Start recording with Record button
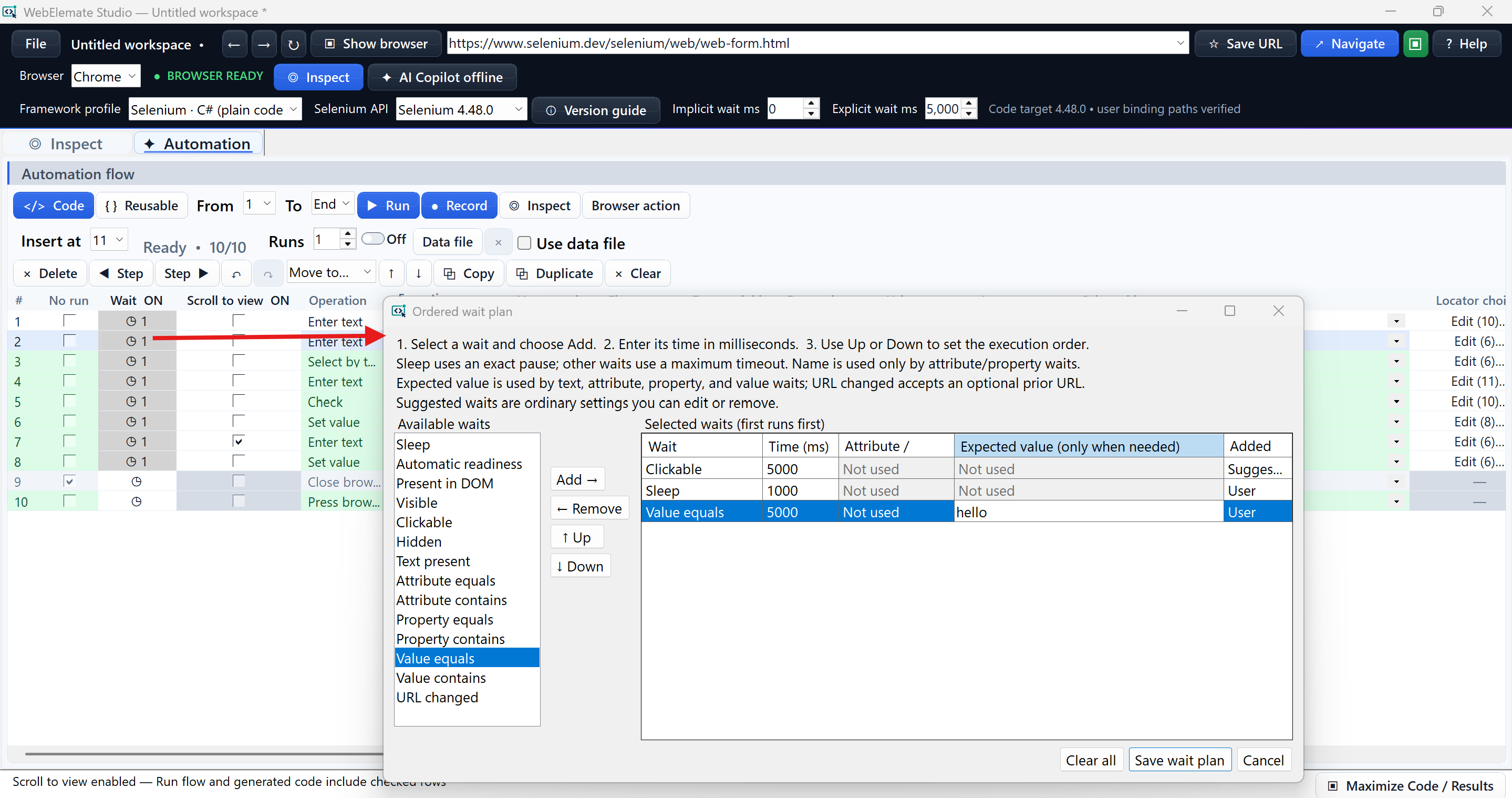This screenshot has height=798, width=1512. 460,206
